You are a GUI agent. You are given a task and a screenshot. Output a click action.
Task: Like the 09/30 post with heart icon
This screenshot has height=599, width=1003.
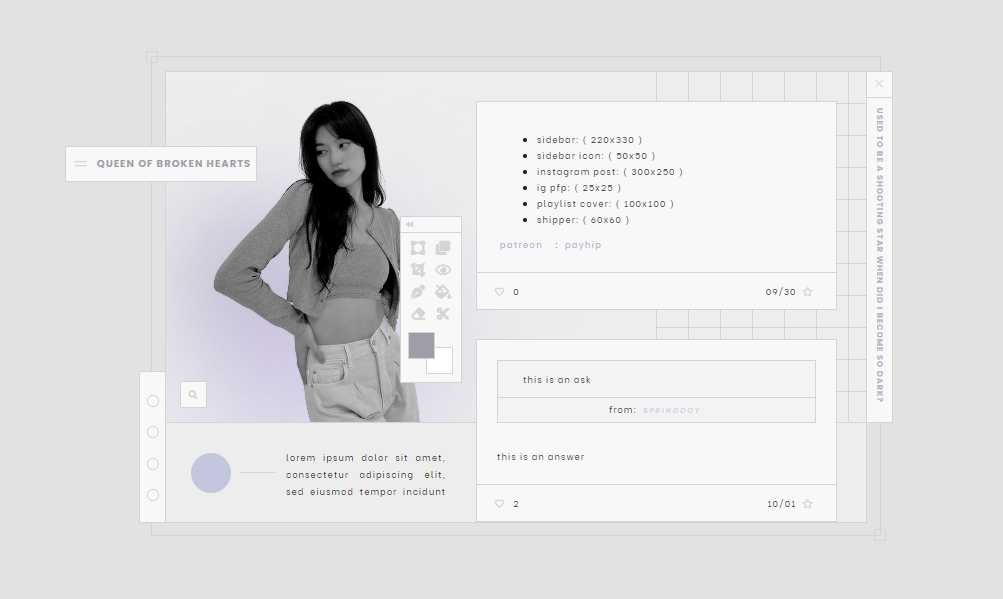(500, 292)
